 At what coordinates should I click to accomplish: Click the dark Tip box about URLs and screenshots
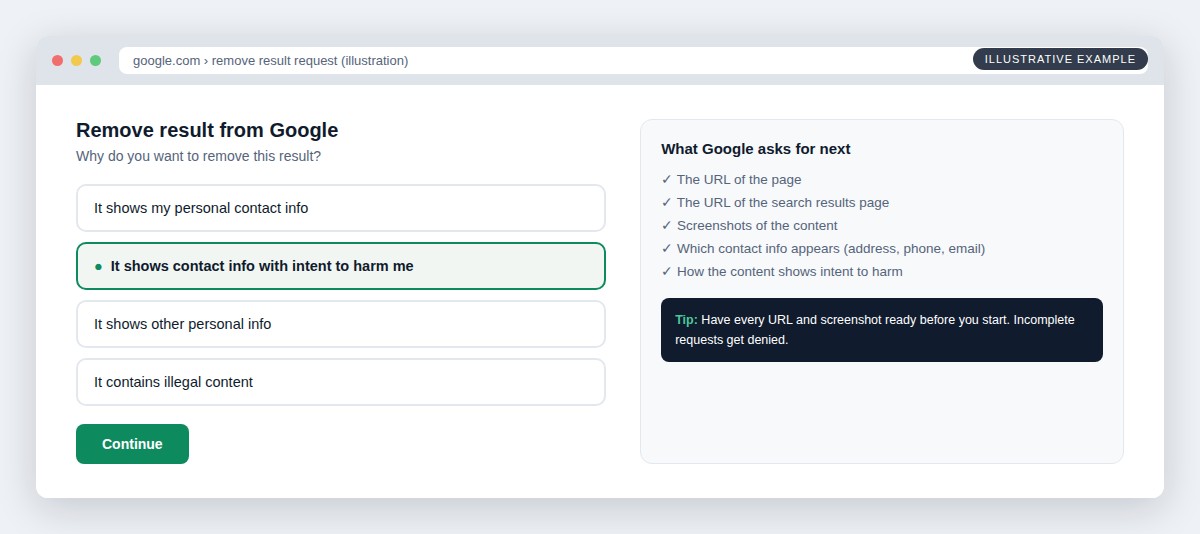click(x=882, y=330)
